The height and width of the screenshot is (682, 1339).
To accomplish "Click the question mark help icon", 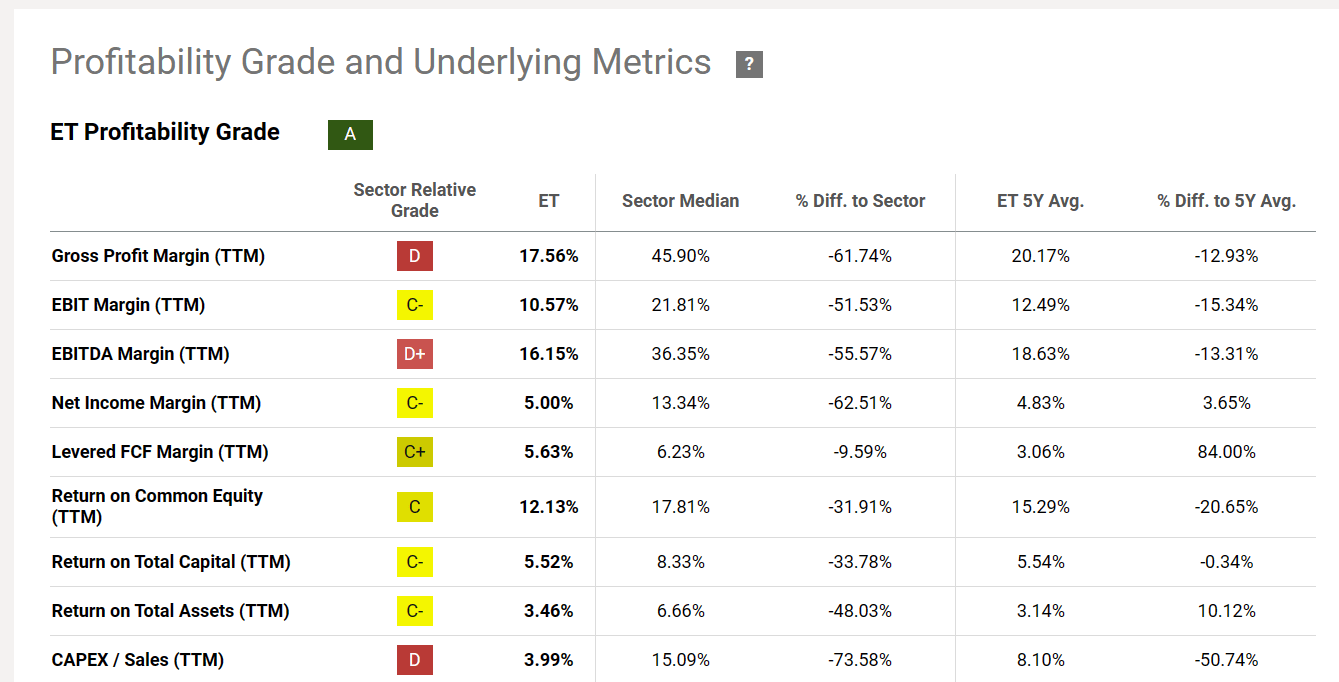I will (749, 65).
